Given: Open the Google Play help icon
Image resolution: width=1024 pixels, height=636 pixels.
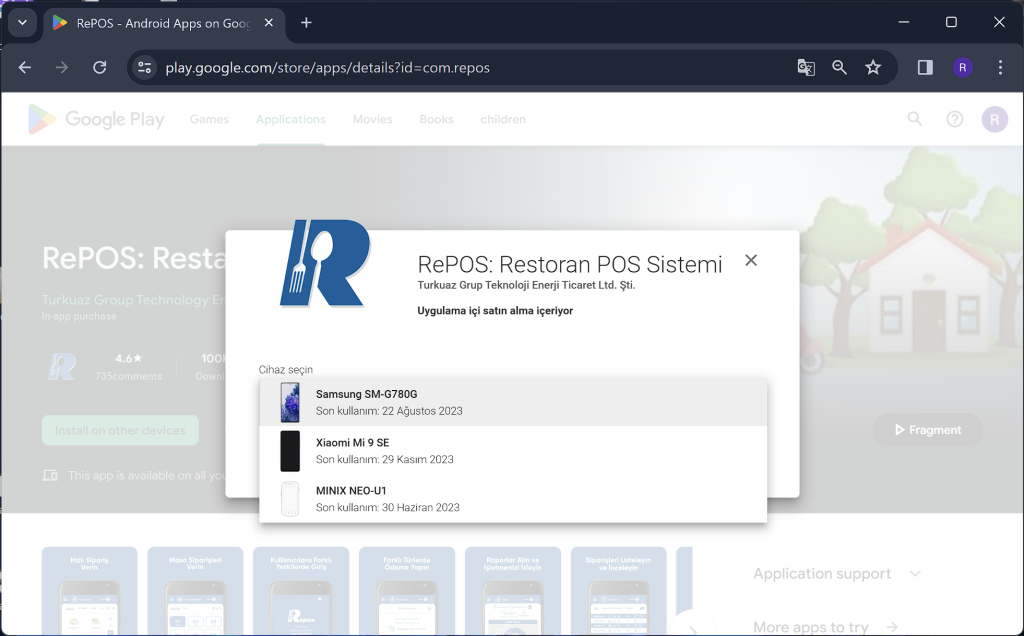Looking at the screenshot, I should (954, 119).
